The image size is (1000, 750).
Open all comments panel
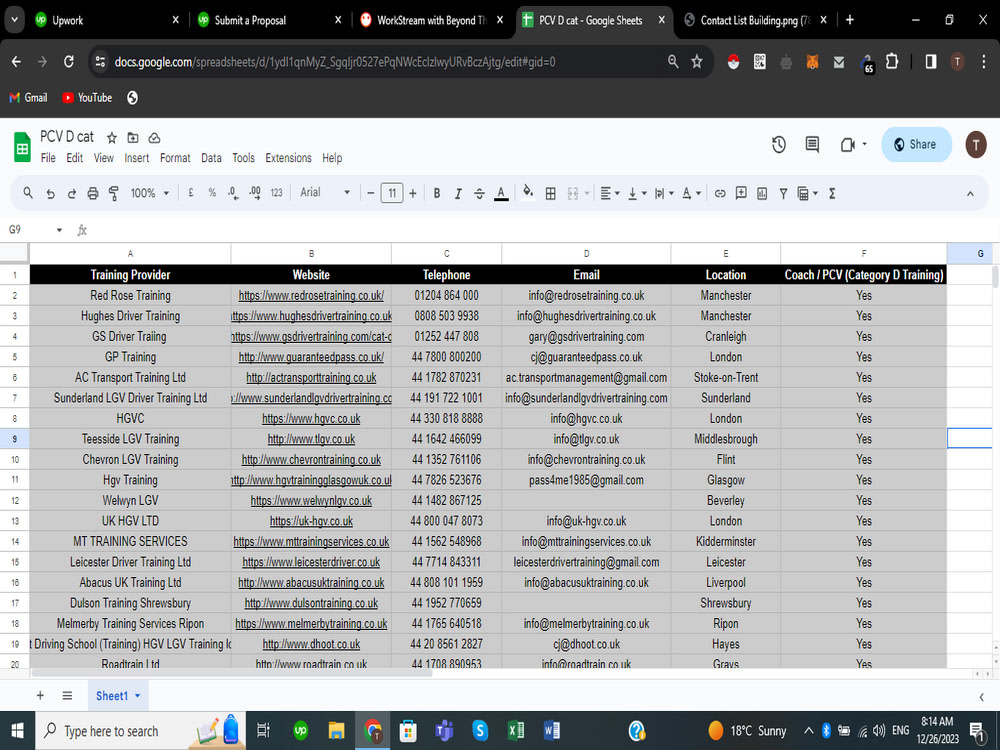(x=812, y=145)
